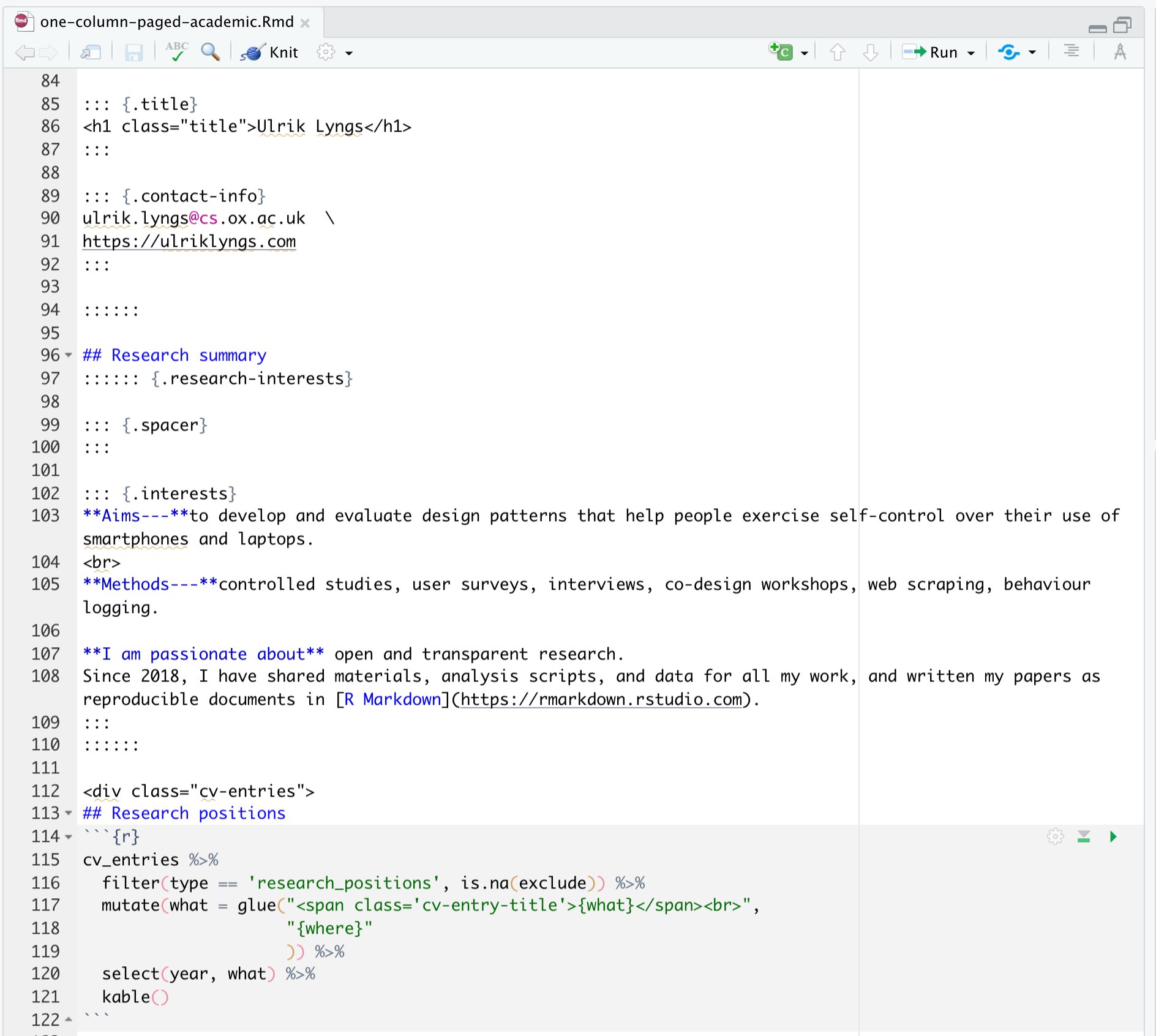
Task: Pop the document out into a new window
Action: click(91, 52)
